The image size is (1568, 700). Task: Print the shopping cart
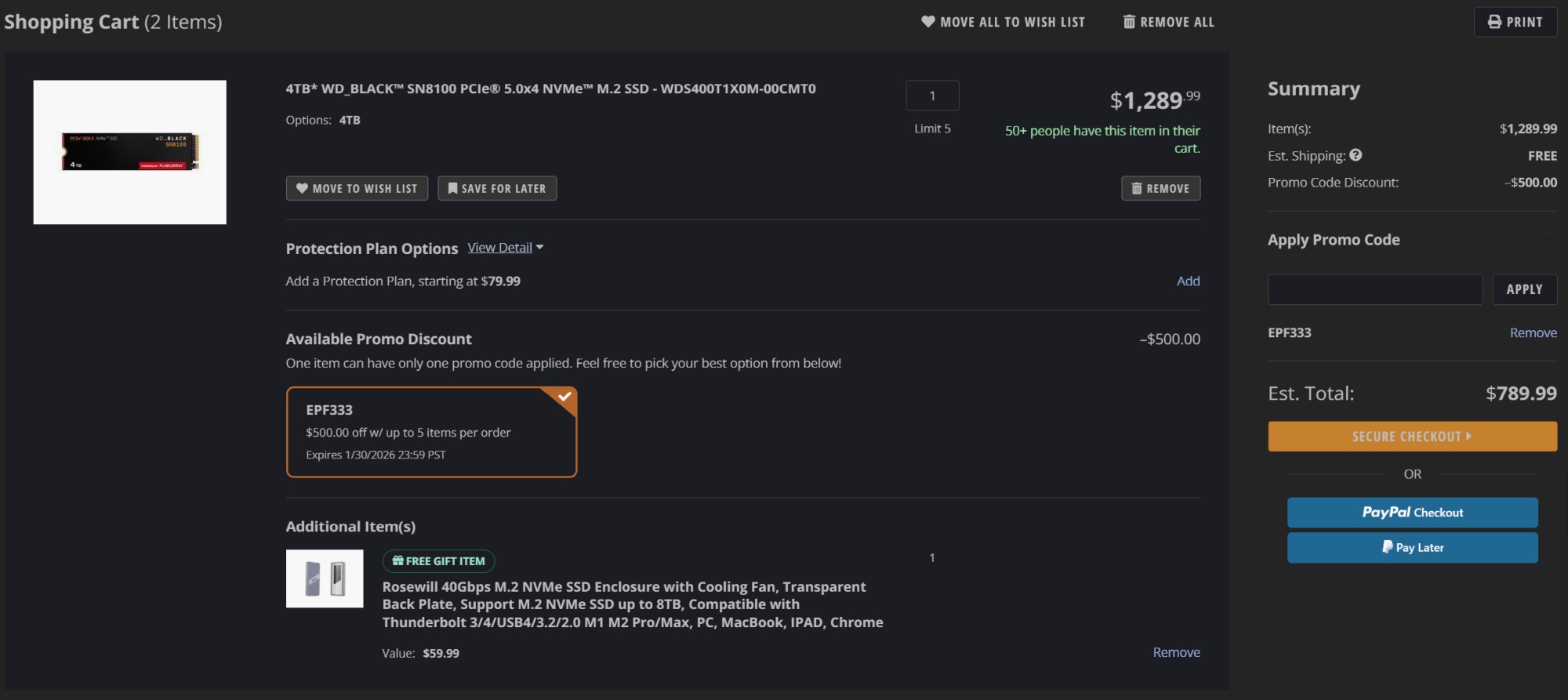(1515, 22)
